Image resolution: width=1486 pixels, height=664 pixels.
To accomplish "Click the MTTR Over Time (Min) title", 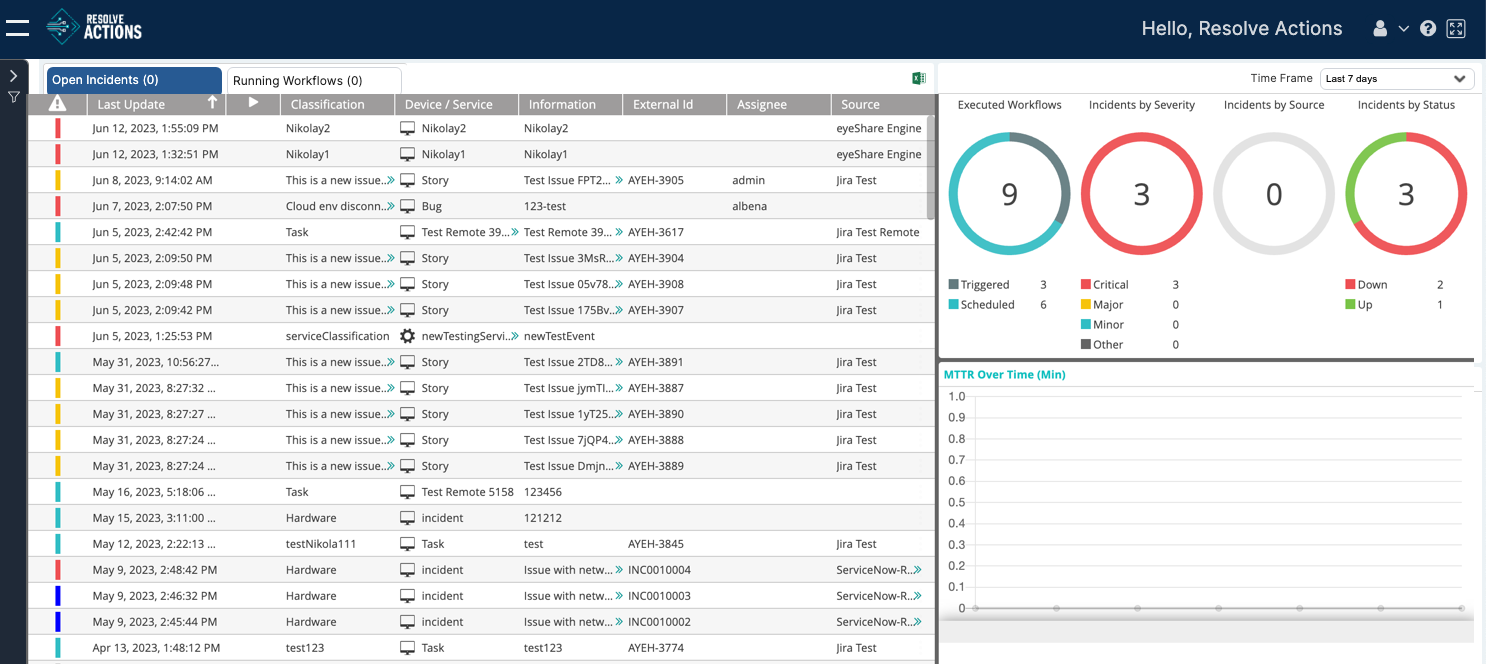I will tap(1005, 375).
